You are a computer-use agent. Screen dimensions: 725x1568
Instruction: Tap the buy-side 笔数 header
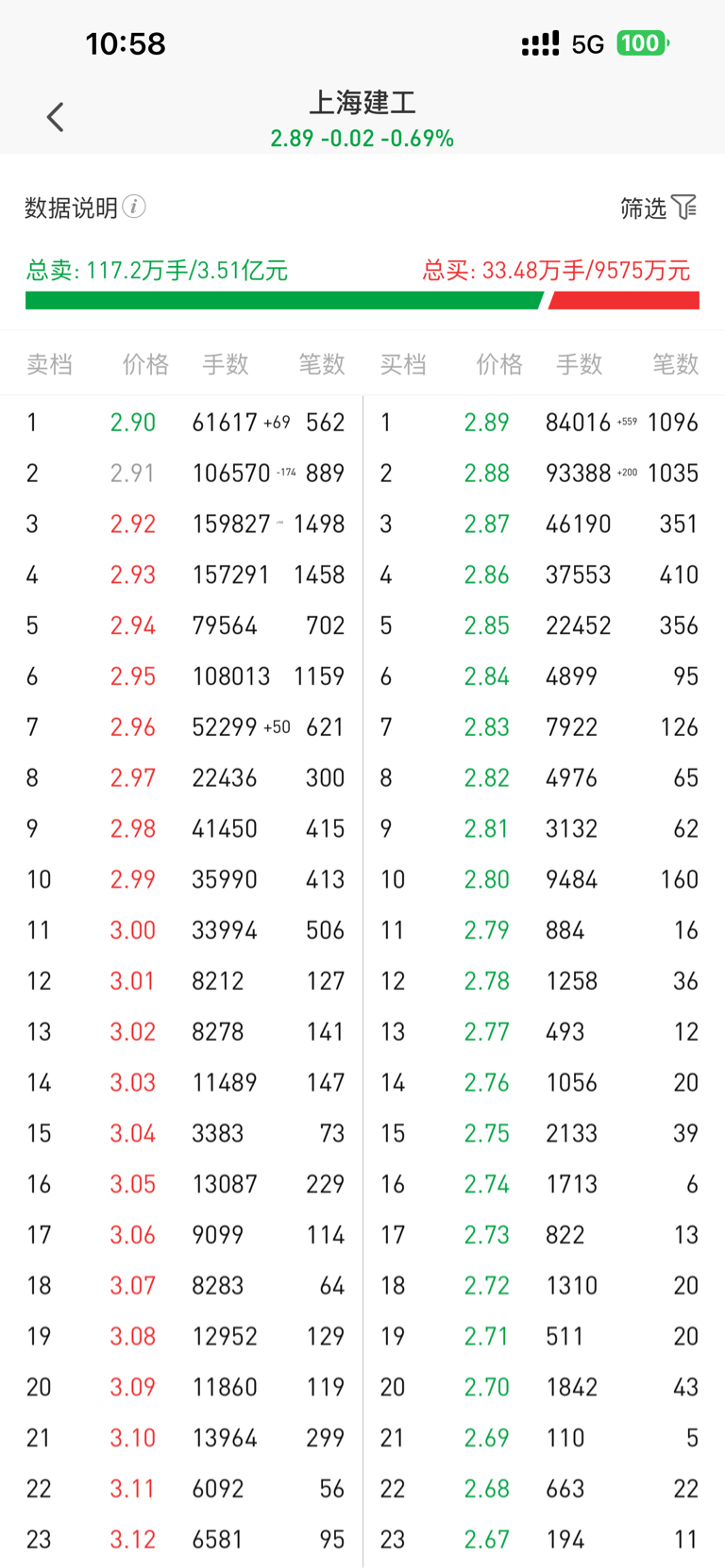point(676,364)
